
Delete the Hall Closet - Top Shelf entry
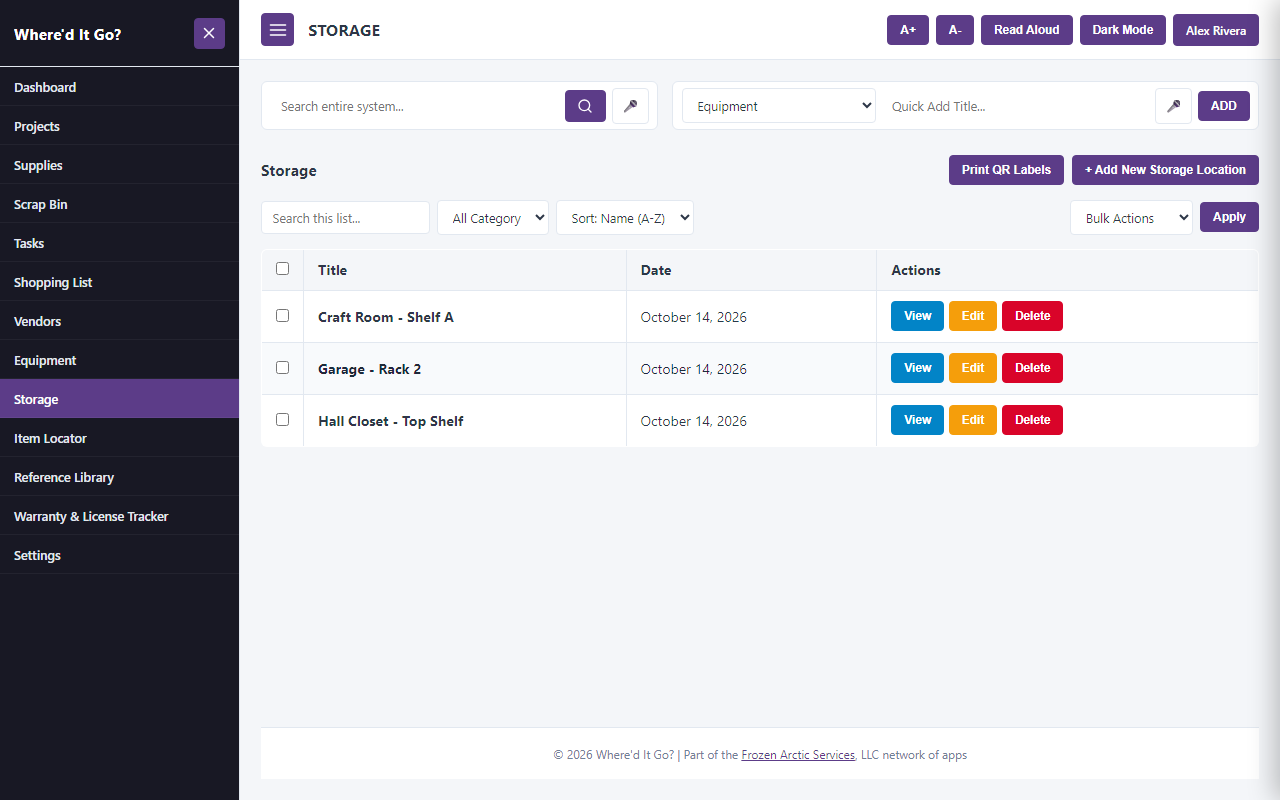tap(1032, 420)
